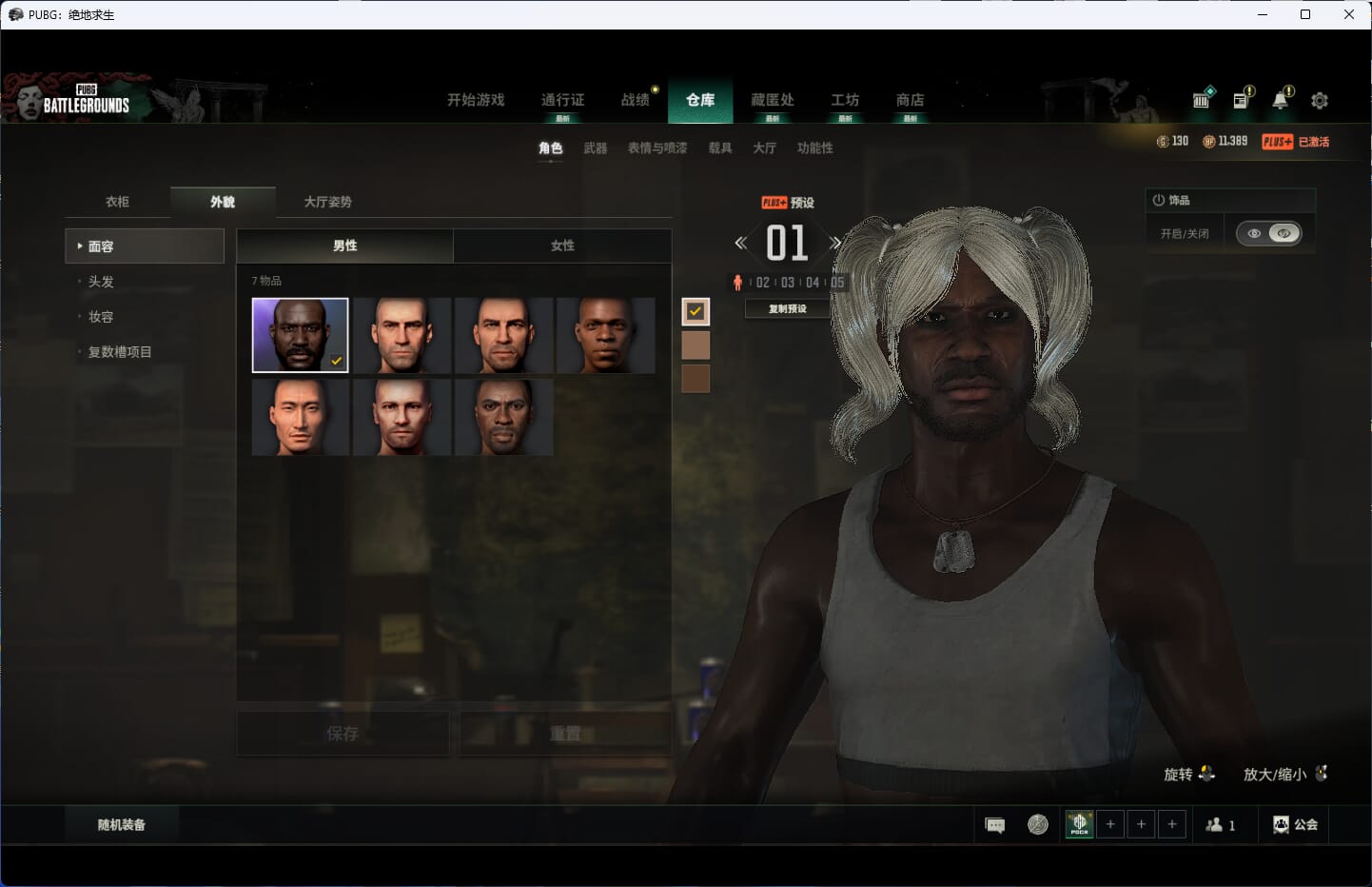Select the checked face thumbnail with purple background
This screenshot has width=1372, height=887.
(x=301, y=335)
